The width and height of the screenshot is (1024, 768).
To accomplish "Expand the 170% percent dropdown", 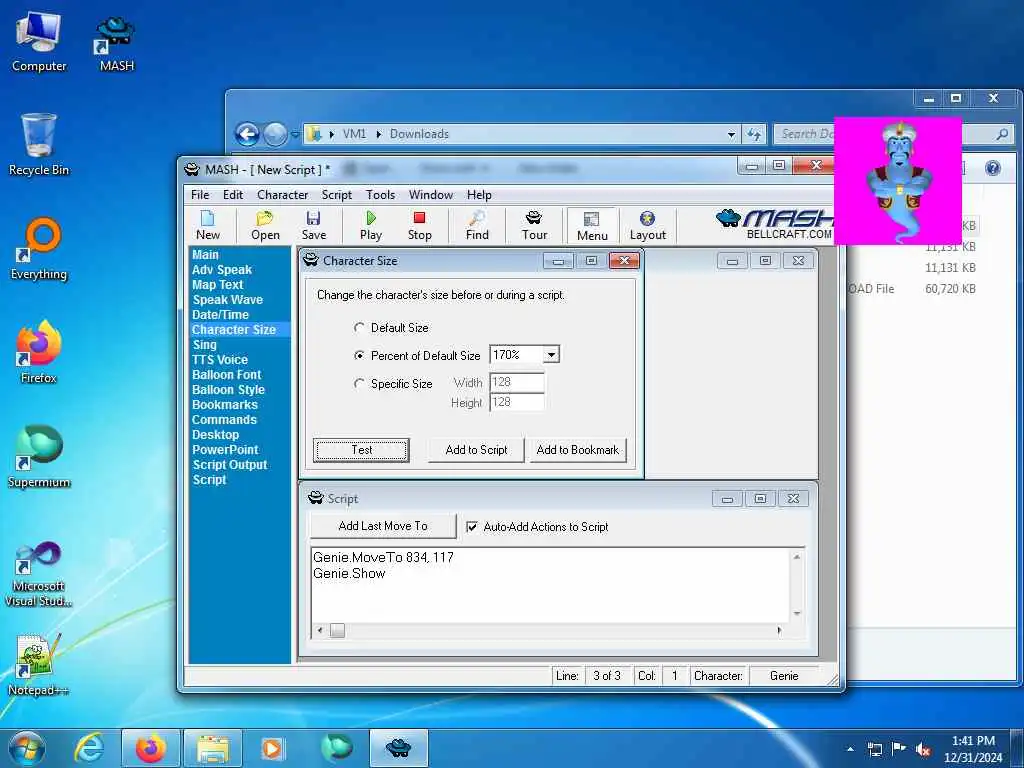I will [x=551, y=355].
